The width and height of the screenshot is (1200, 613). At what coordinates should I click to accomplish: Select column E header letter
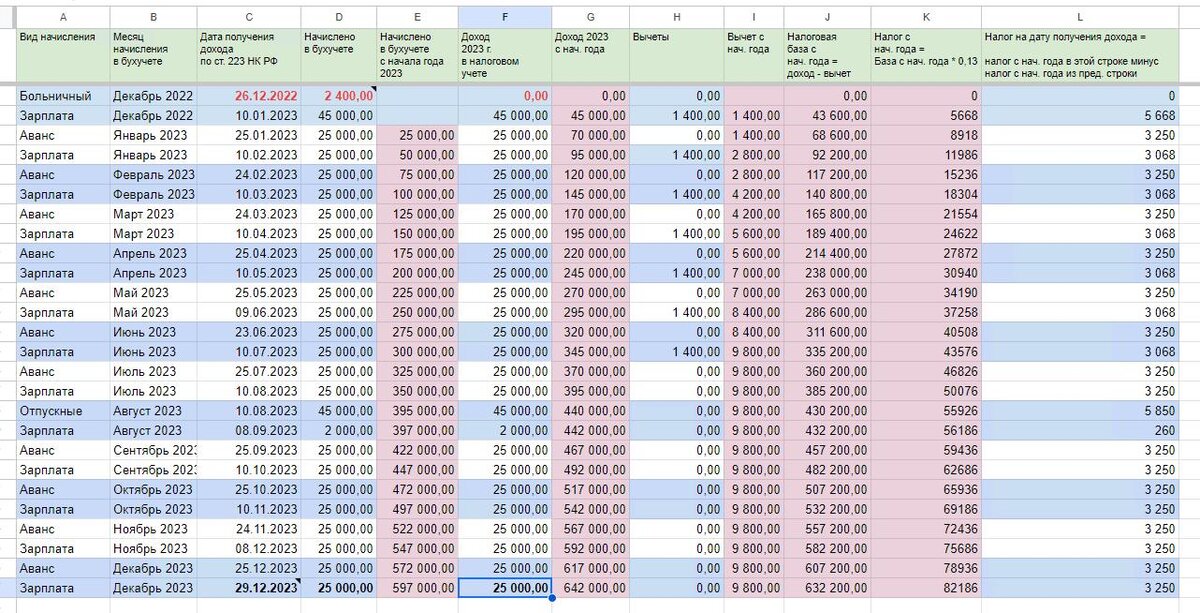(417, 17)
